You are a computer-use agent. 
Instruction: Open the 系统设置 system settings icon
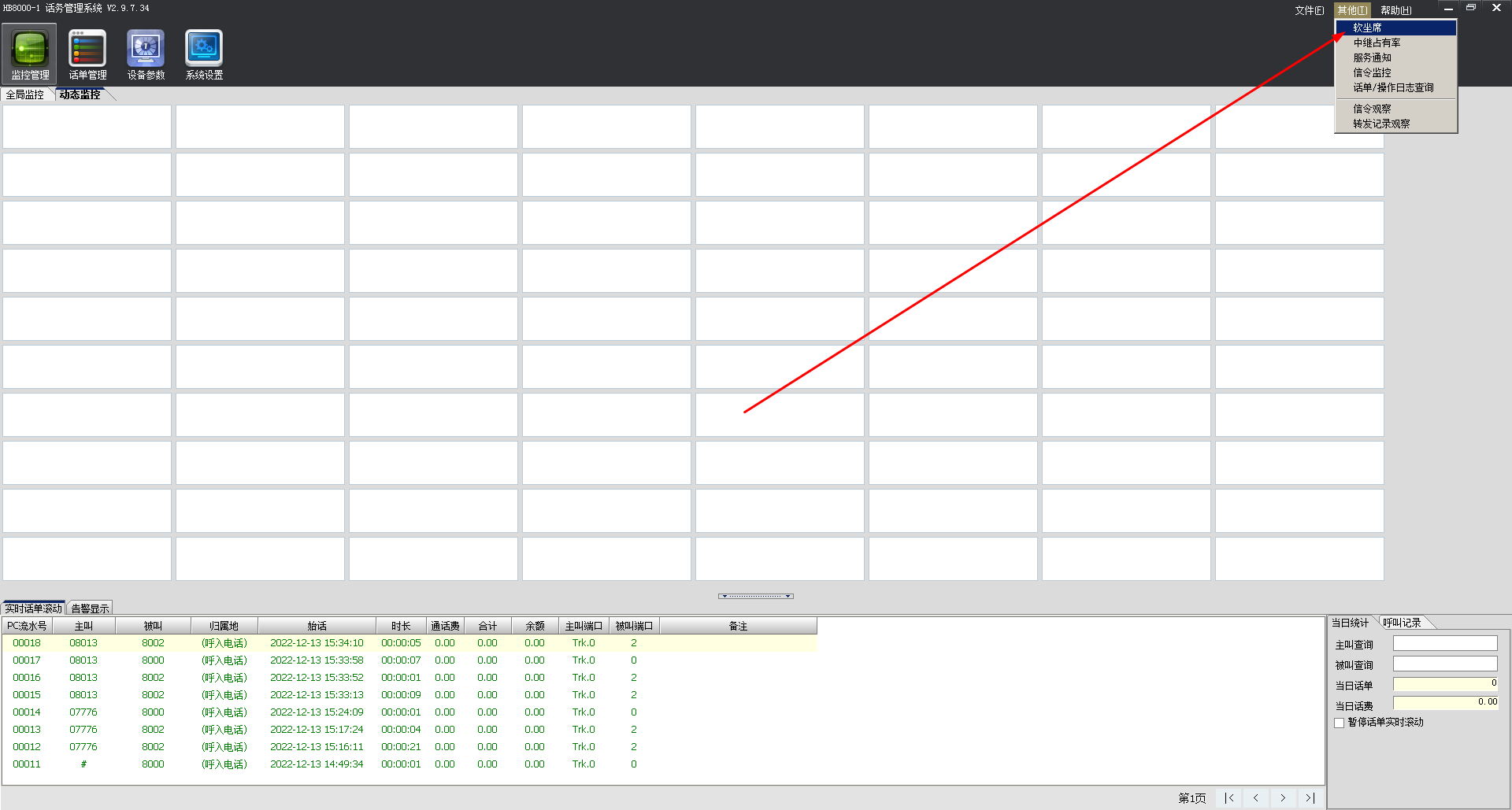tap(204, 54)
